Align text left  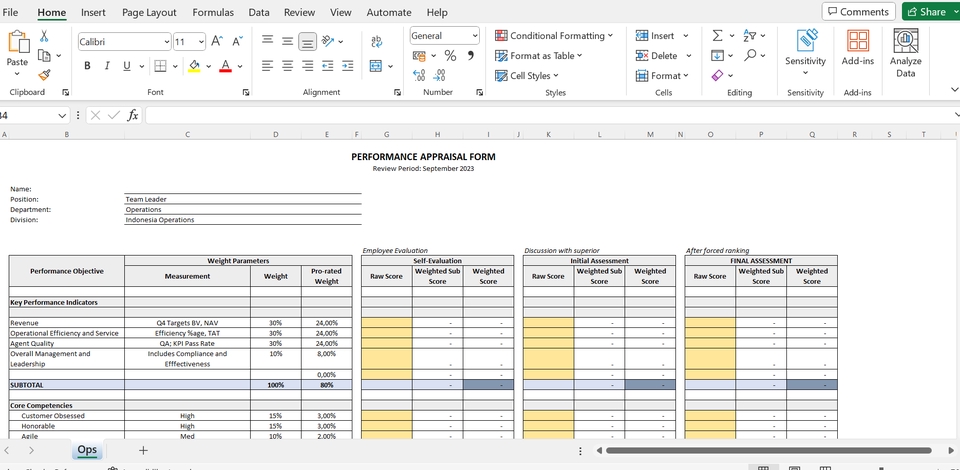[268, 65]
